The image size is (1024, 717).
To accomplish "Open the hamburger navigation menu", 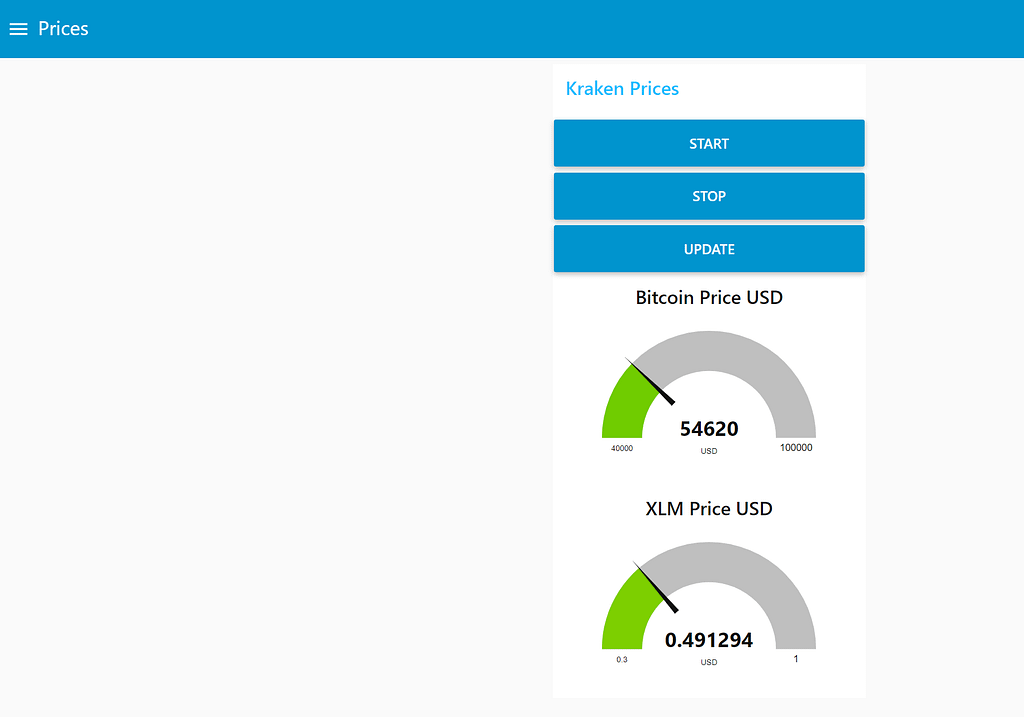I will [x=18, y=29].
